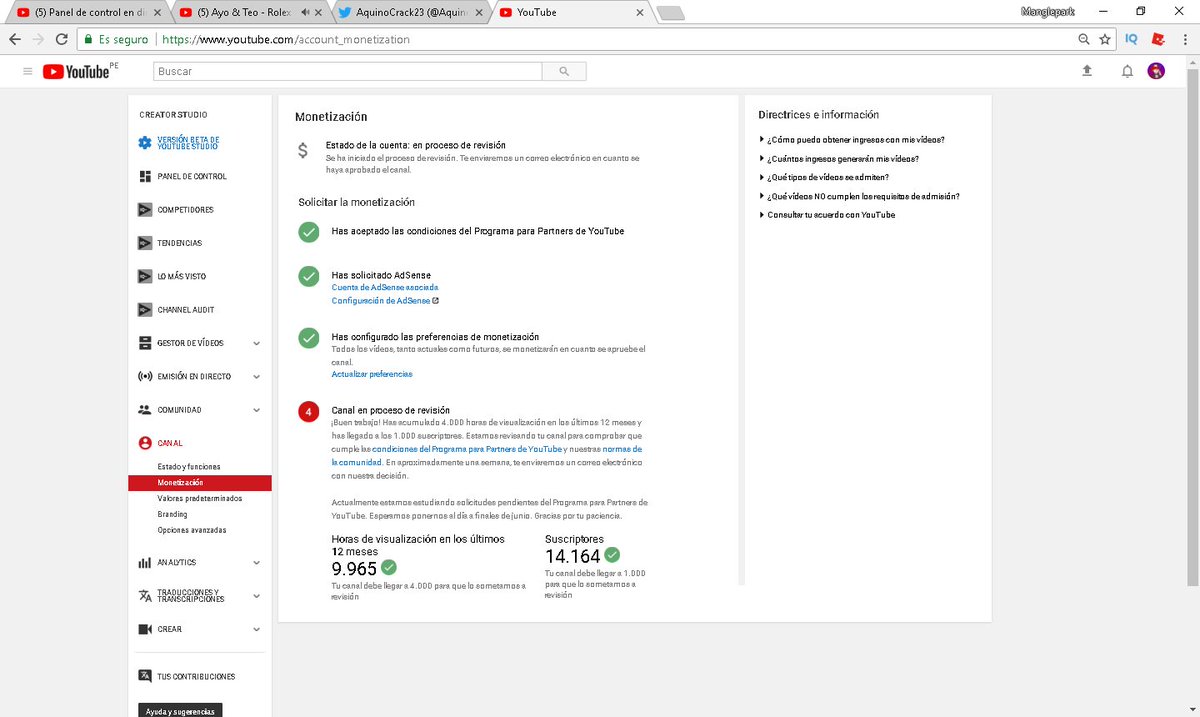1200x717 pixels.
Task: Click the red step 4 review badge
Action: tap(309, 412)
